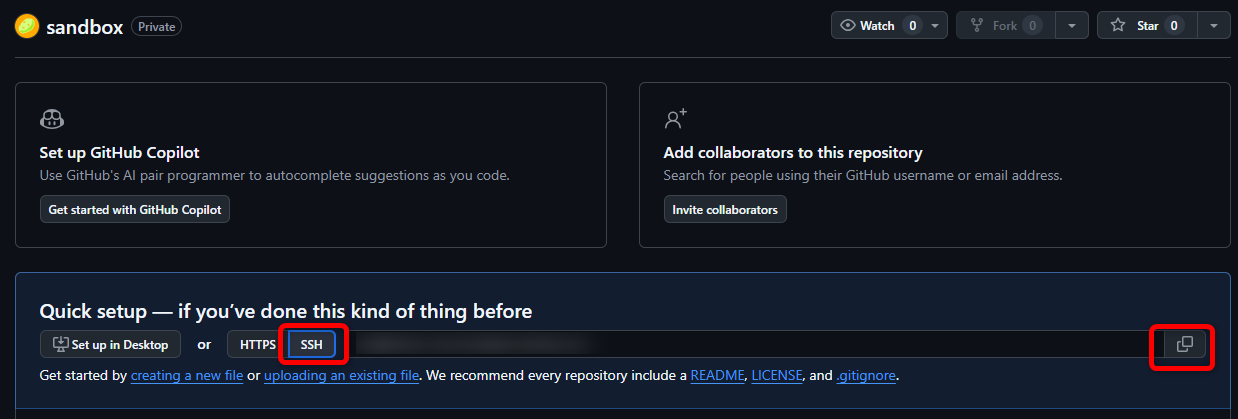
Task: Click the desktop download icon
Action: point(60,345)
